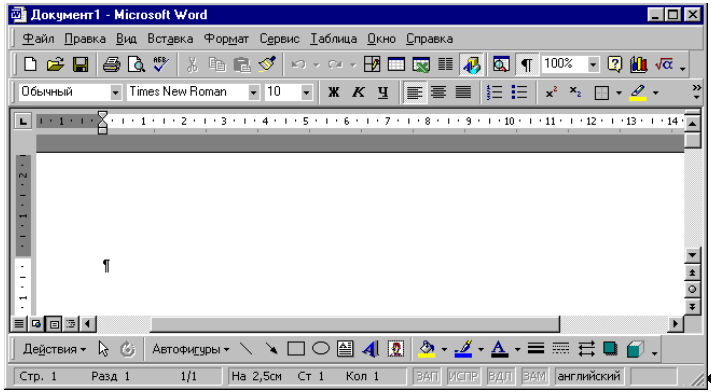
Task: Toggle underline Ч formatting
Action: 383,93
